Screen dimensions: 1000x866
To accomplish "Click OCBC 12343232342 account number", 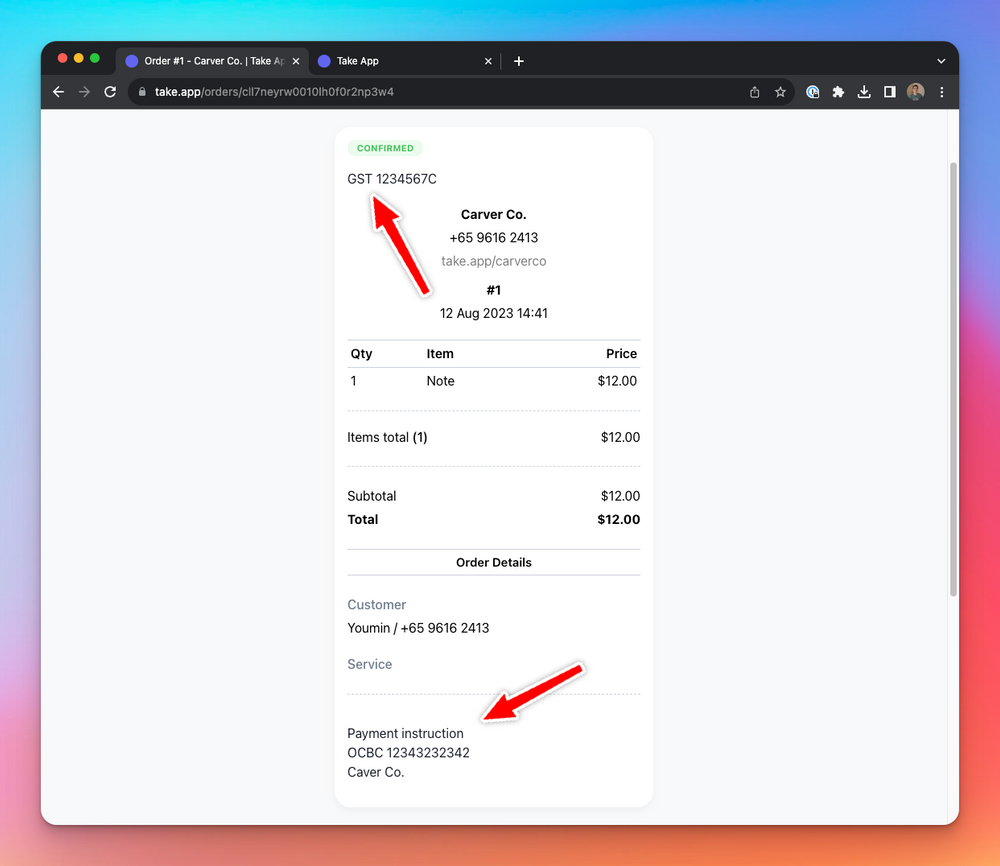I will click(x=408, y=752).
